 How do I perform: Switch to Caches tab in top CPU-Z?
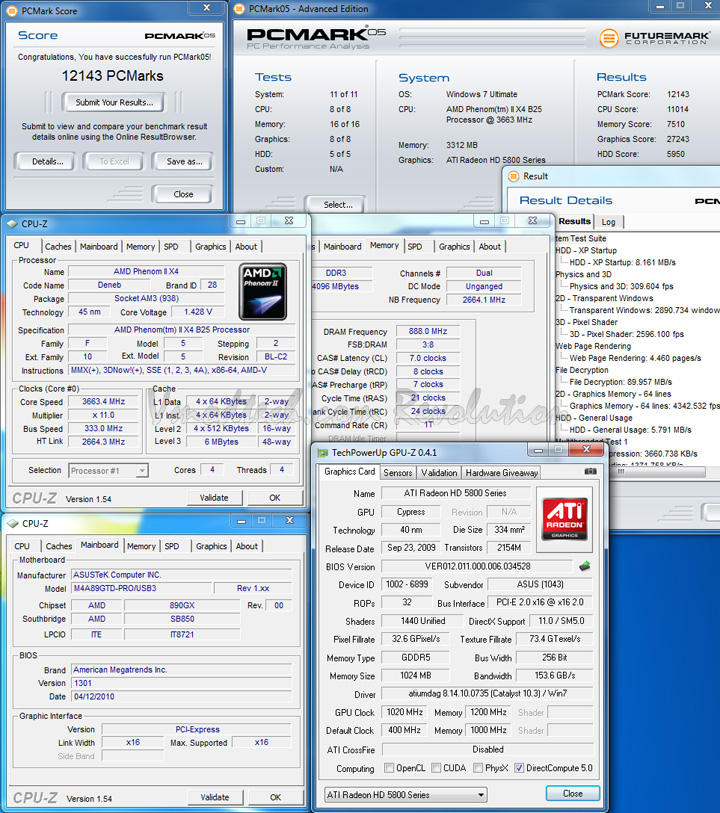(x=58, y=247)
